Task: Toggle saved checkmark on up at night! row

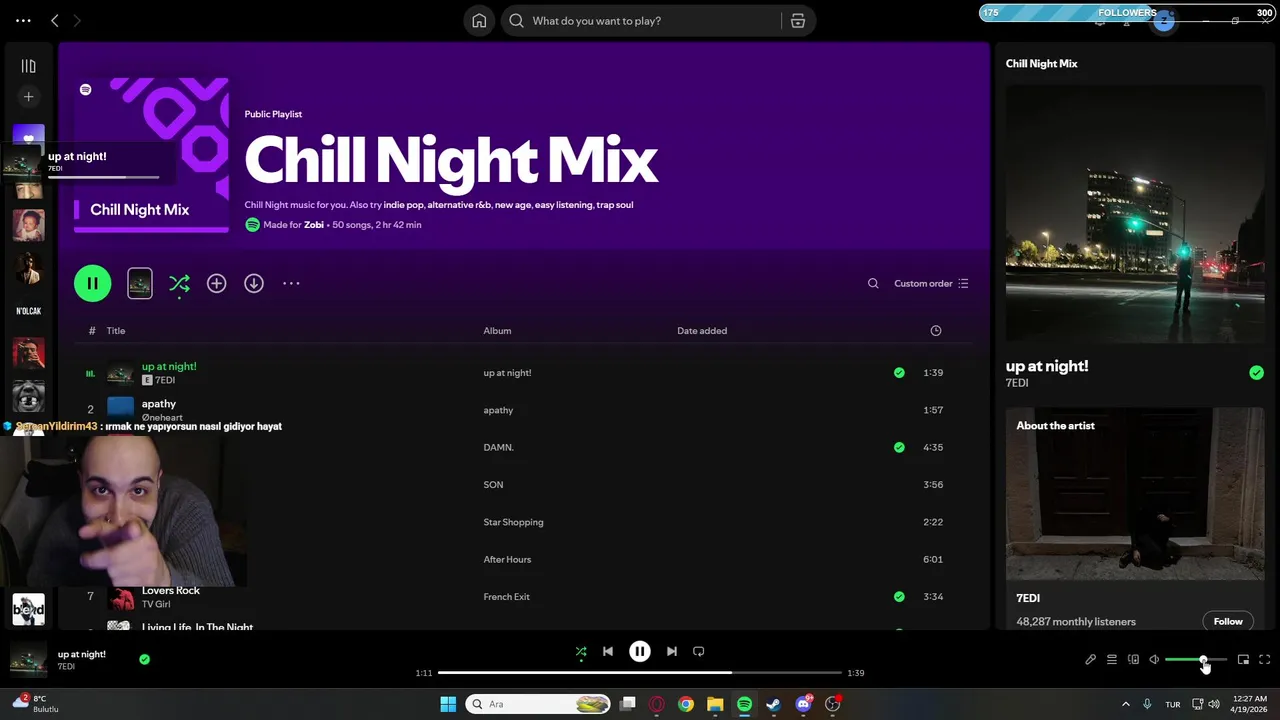Action: [899, 373]
